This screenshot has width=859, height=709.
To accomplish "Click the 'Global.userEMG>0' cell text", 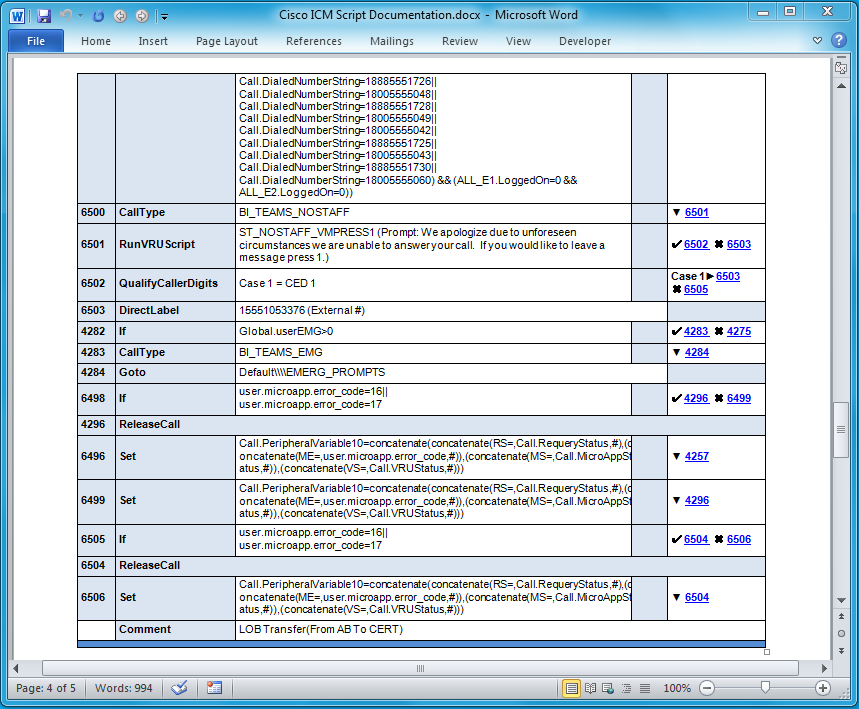I will coord(286,331).
